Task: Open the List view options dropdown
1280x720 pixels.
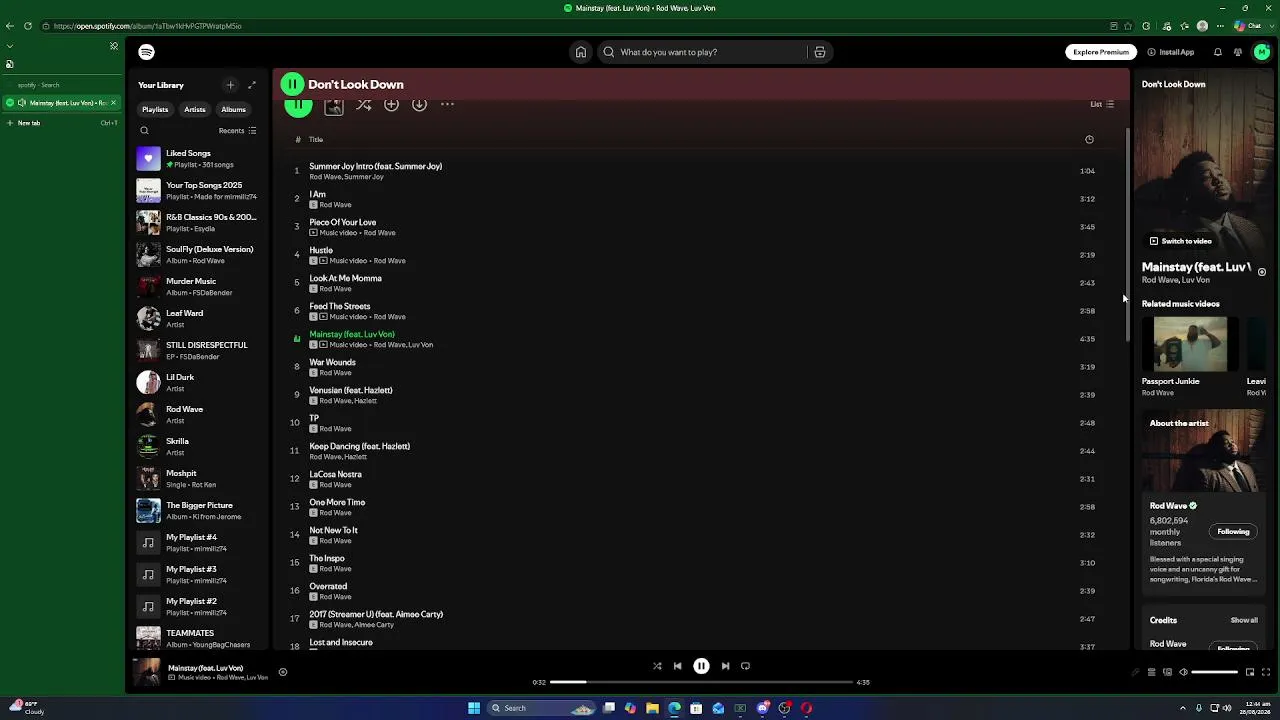Action: [1101, 104]
